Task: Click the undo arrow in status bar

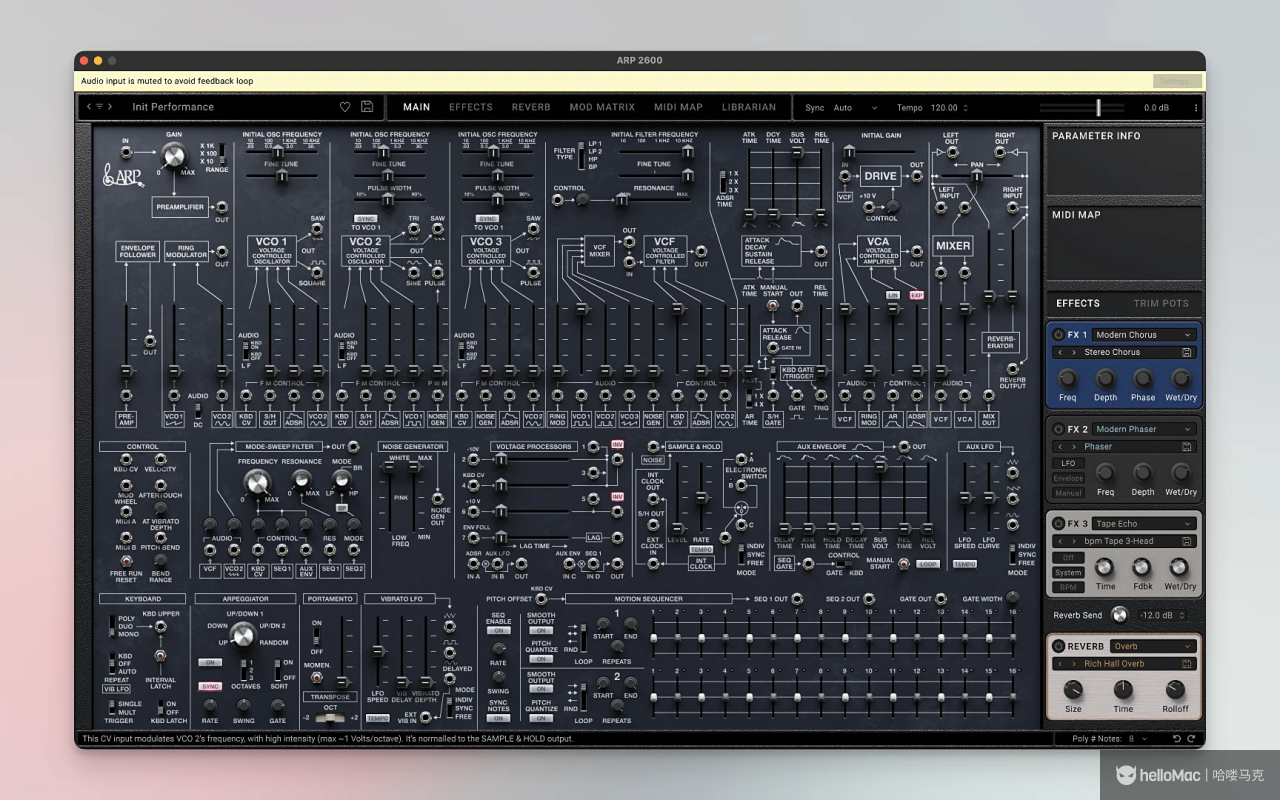Action: [x=1177, y=739]
